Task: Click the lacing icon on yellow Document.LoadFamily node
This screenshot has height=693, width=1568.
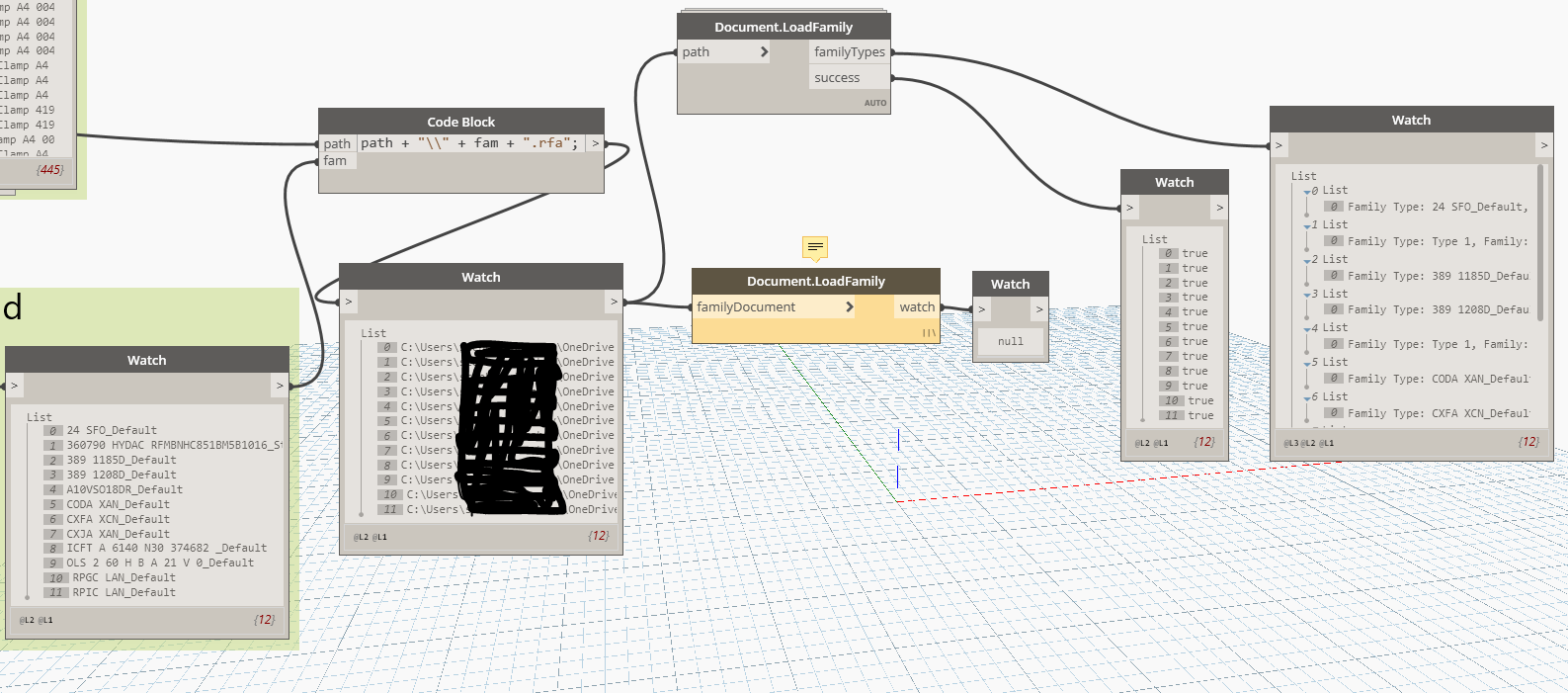Action: pyautogui.click(x=929, y=333)
